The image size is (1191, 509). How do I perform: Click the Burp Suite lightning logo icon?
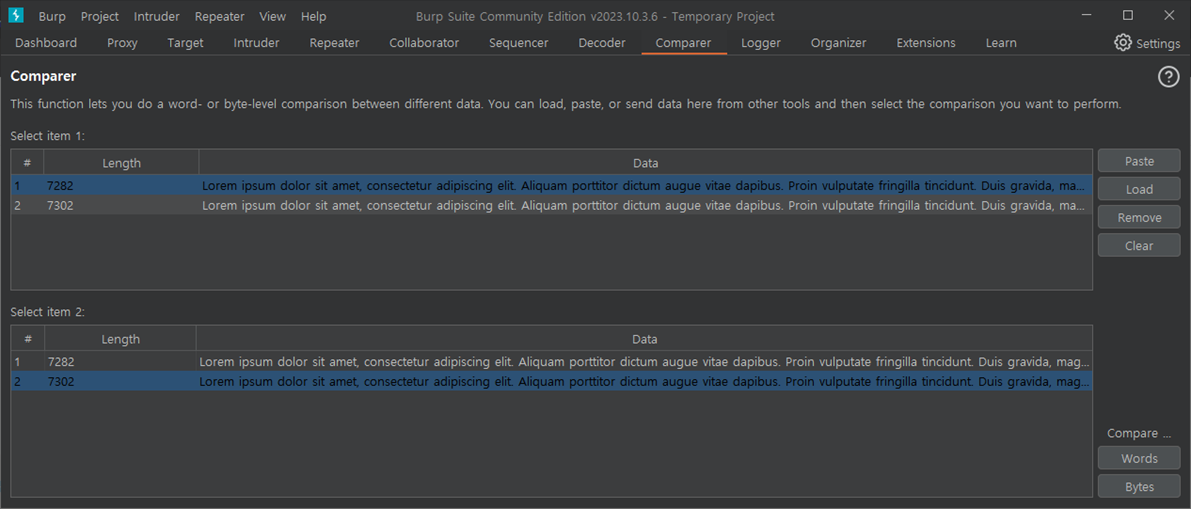click(x=15, y=16)
